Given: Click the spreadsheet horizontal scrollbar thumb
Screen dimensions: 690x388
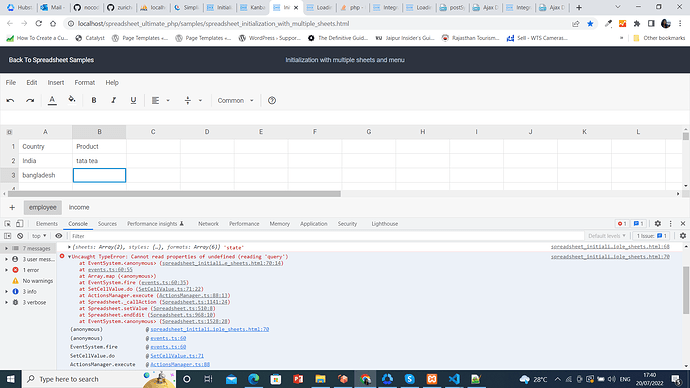Looking at the screenshot, I should pyautogui.click(x=174, y=194).
